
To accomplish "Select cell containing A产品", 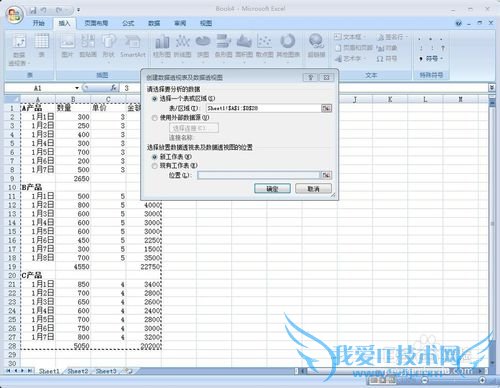I will pyautogui.click(x=38, y=108).
